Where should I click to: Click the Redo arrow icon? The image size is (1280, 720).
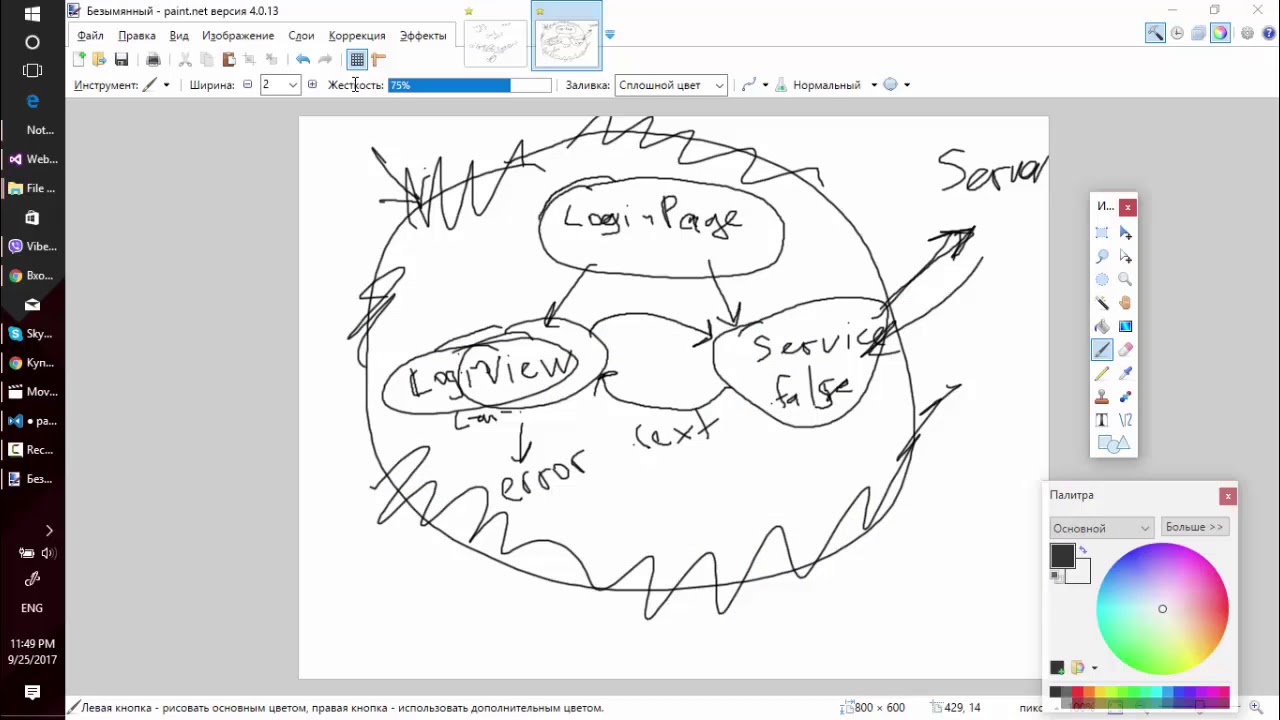(325, 60)
